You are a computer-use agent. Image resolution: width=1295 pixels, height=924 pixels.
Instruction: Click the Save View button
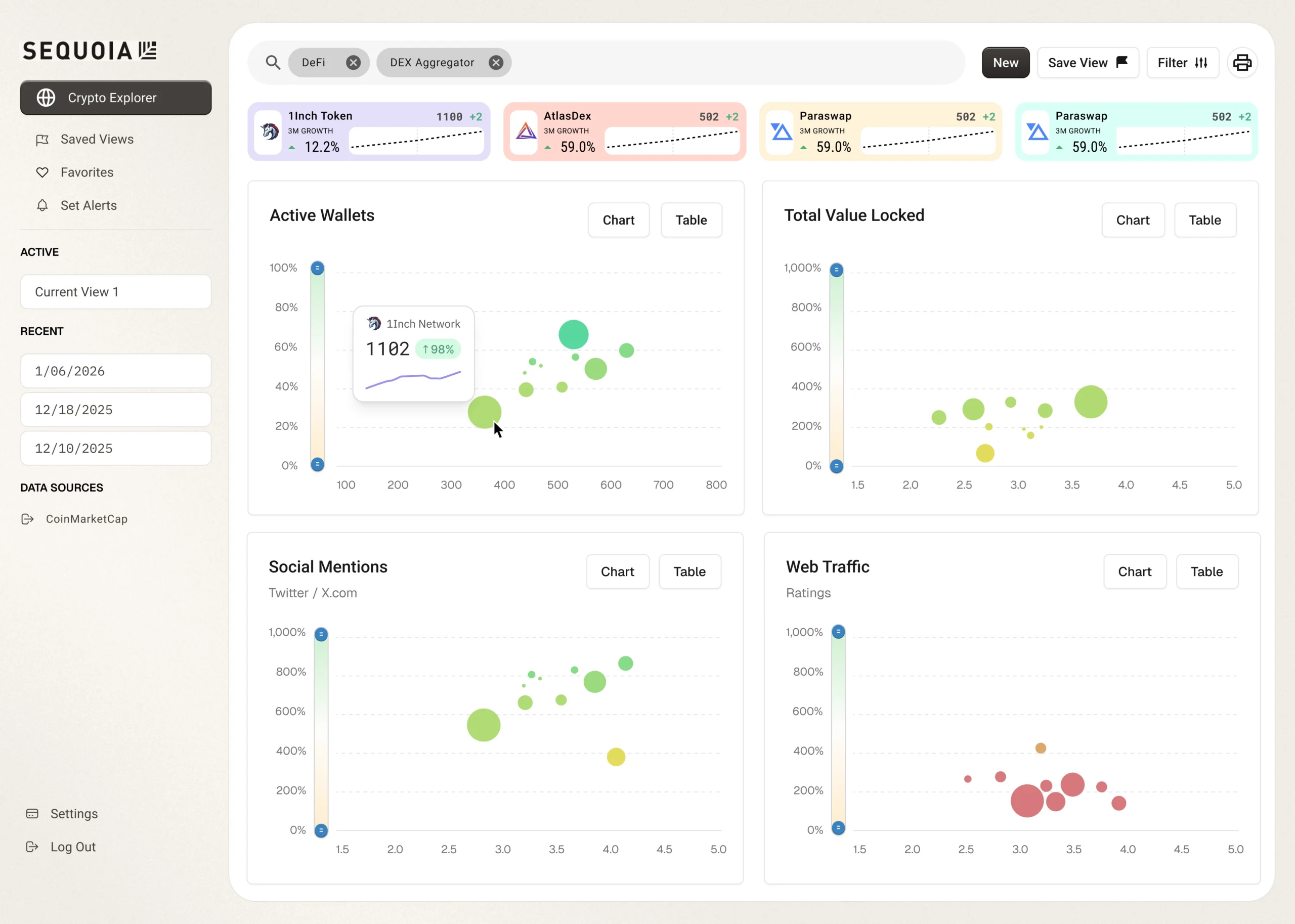coord(1087,63)
